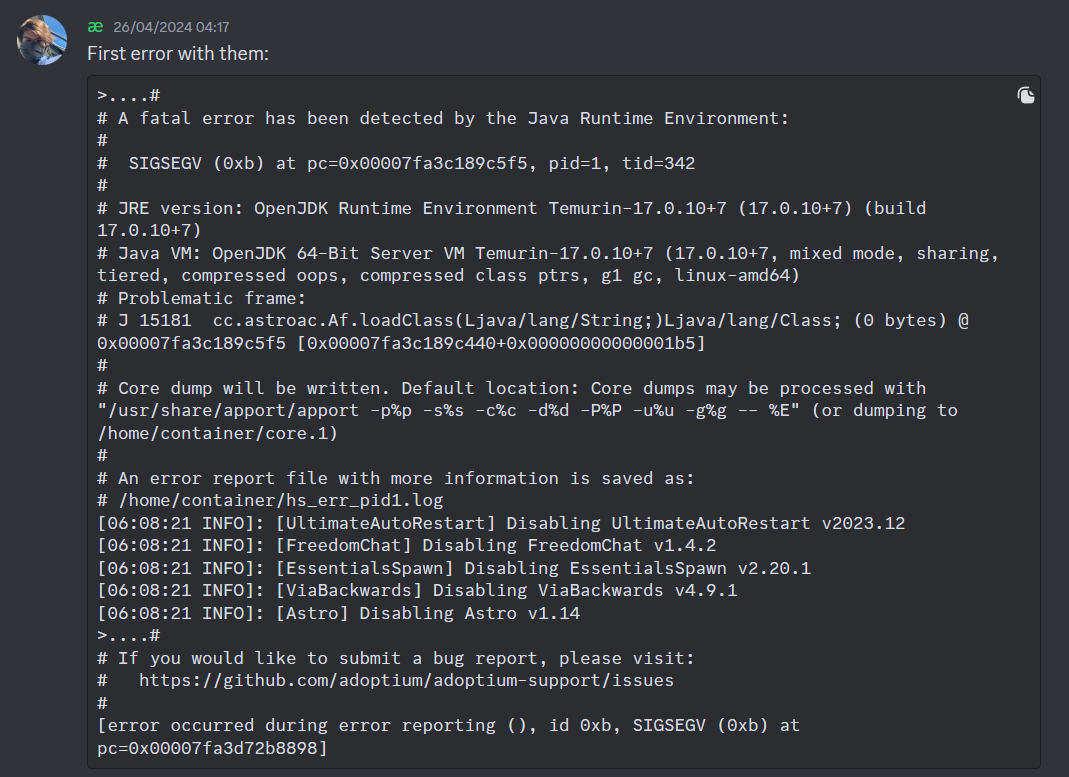Viewport: 1069px width, 777px height.
Task: Click the Disabling EssentialsSpawn v2.20.1 line
Action: (453, 568)
